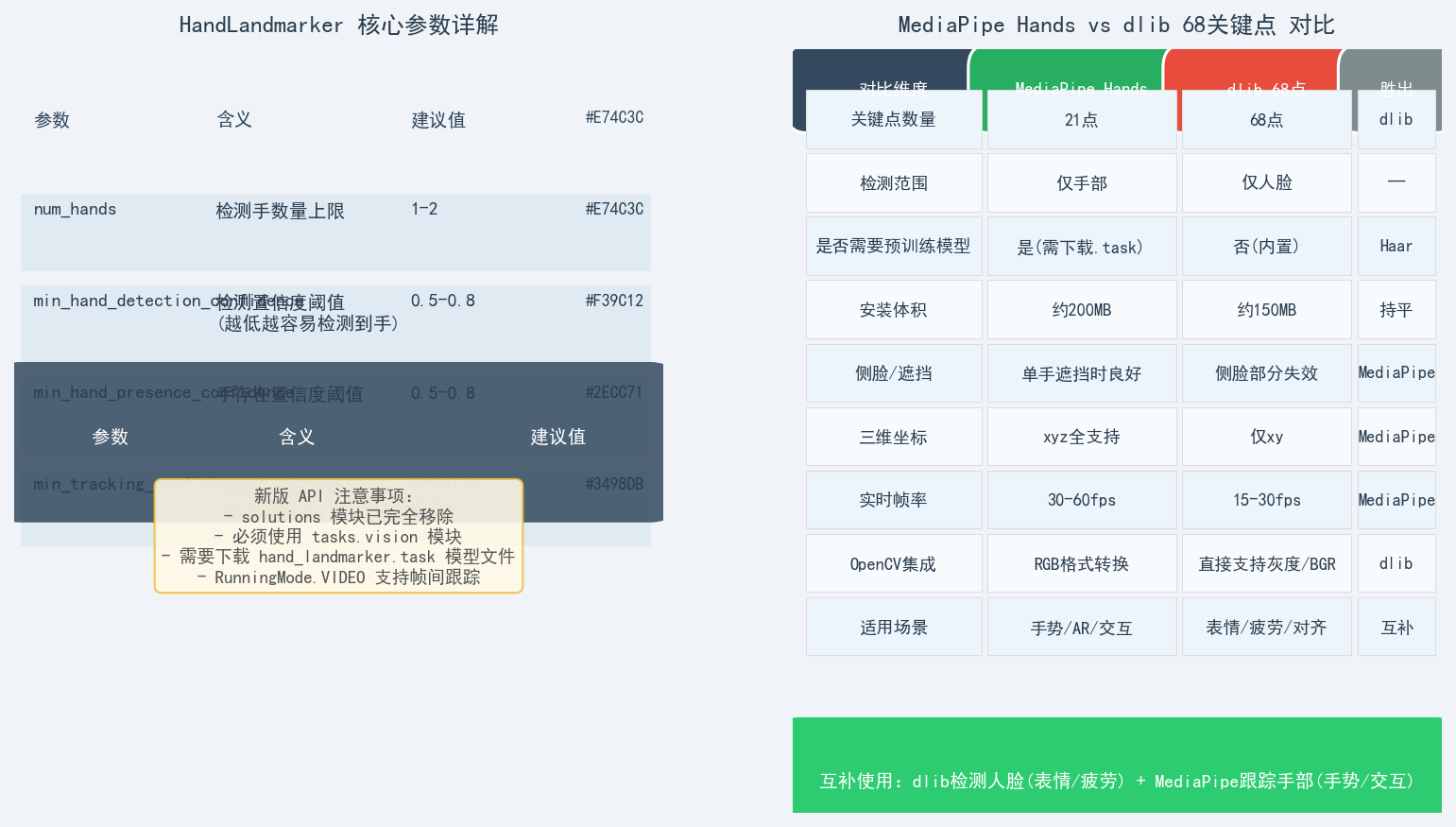Click the "实时帧率" row label

[x=894, y=500]
